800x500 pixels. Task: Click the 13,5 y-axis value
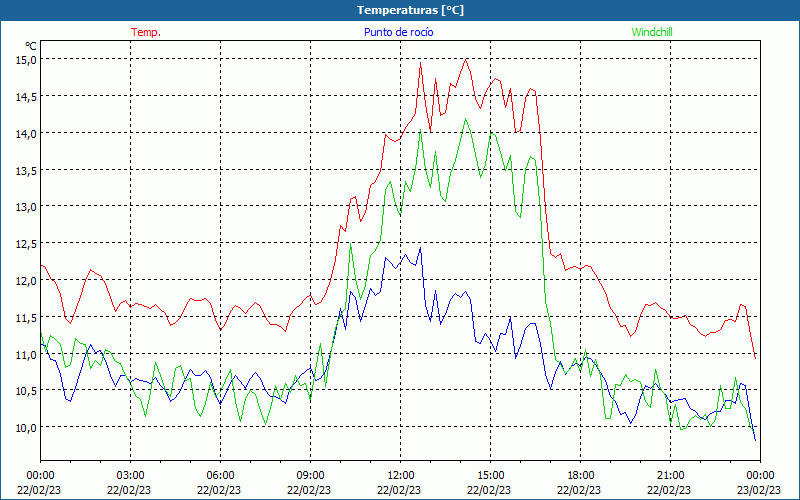pyautogui.click(x=26, y=170)
